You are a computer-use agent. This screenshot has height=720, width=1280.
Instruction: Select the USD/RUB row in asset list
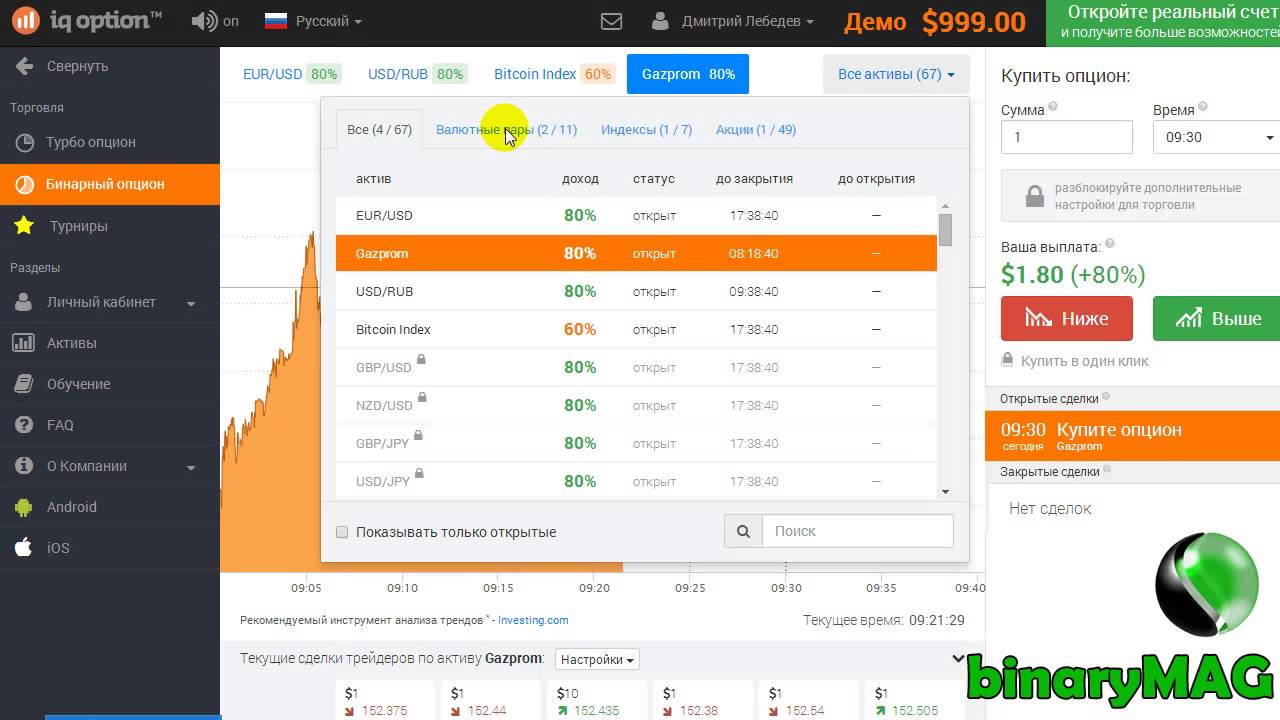[x=636, y=292]
